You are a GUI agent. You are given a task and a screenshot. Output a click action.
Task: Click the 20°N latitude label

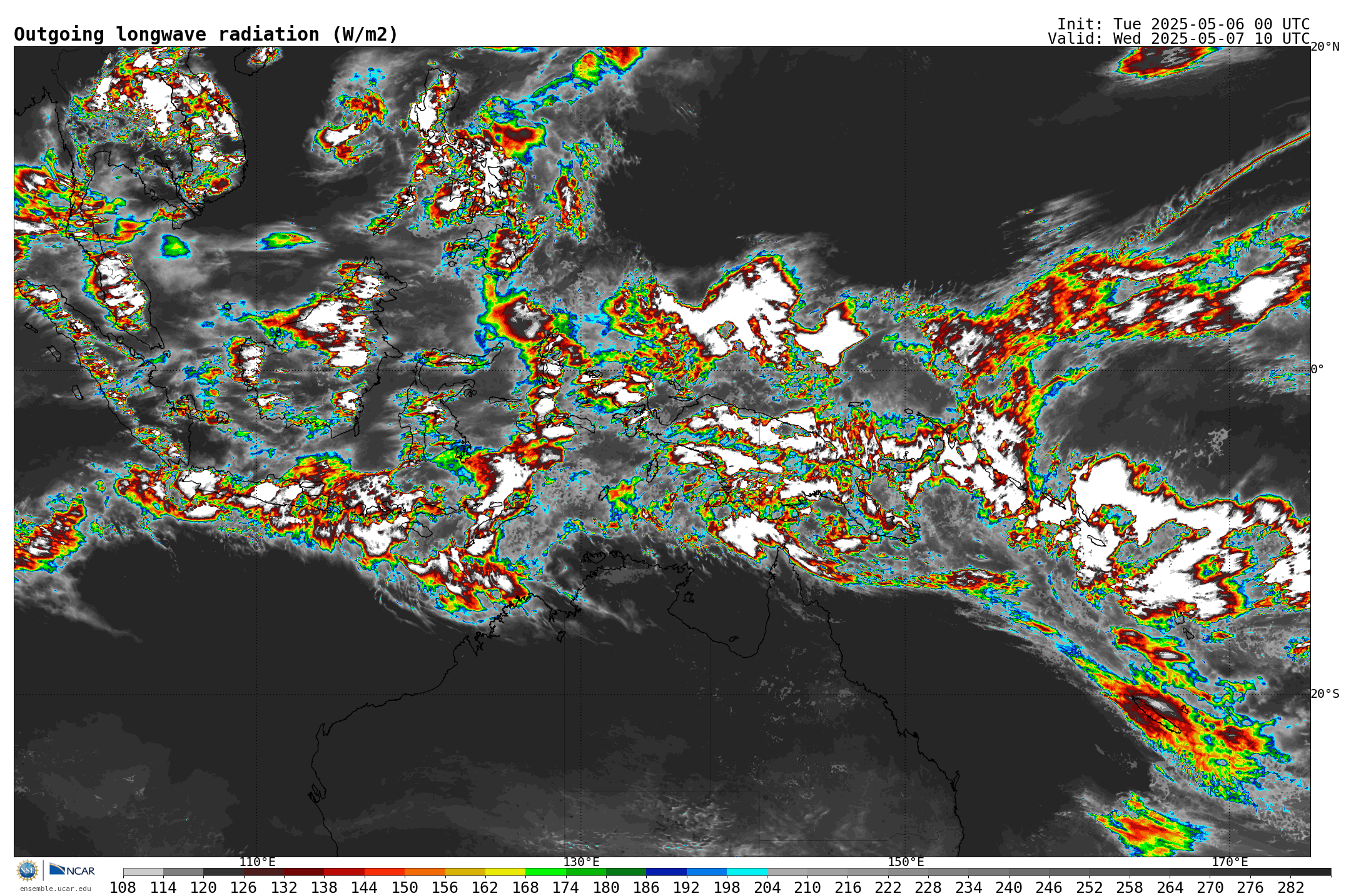(x=1325, y=47)
